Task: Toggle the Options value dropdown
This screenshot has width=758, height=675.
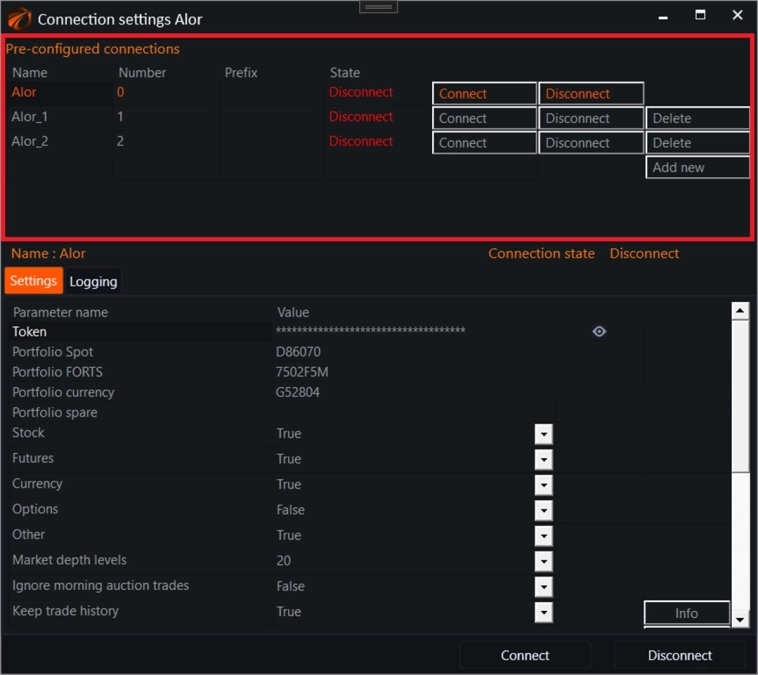Action: (543, 510)
